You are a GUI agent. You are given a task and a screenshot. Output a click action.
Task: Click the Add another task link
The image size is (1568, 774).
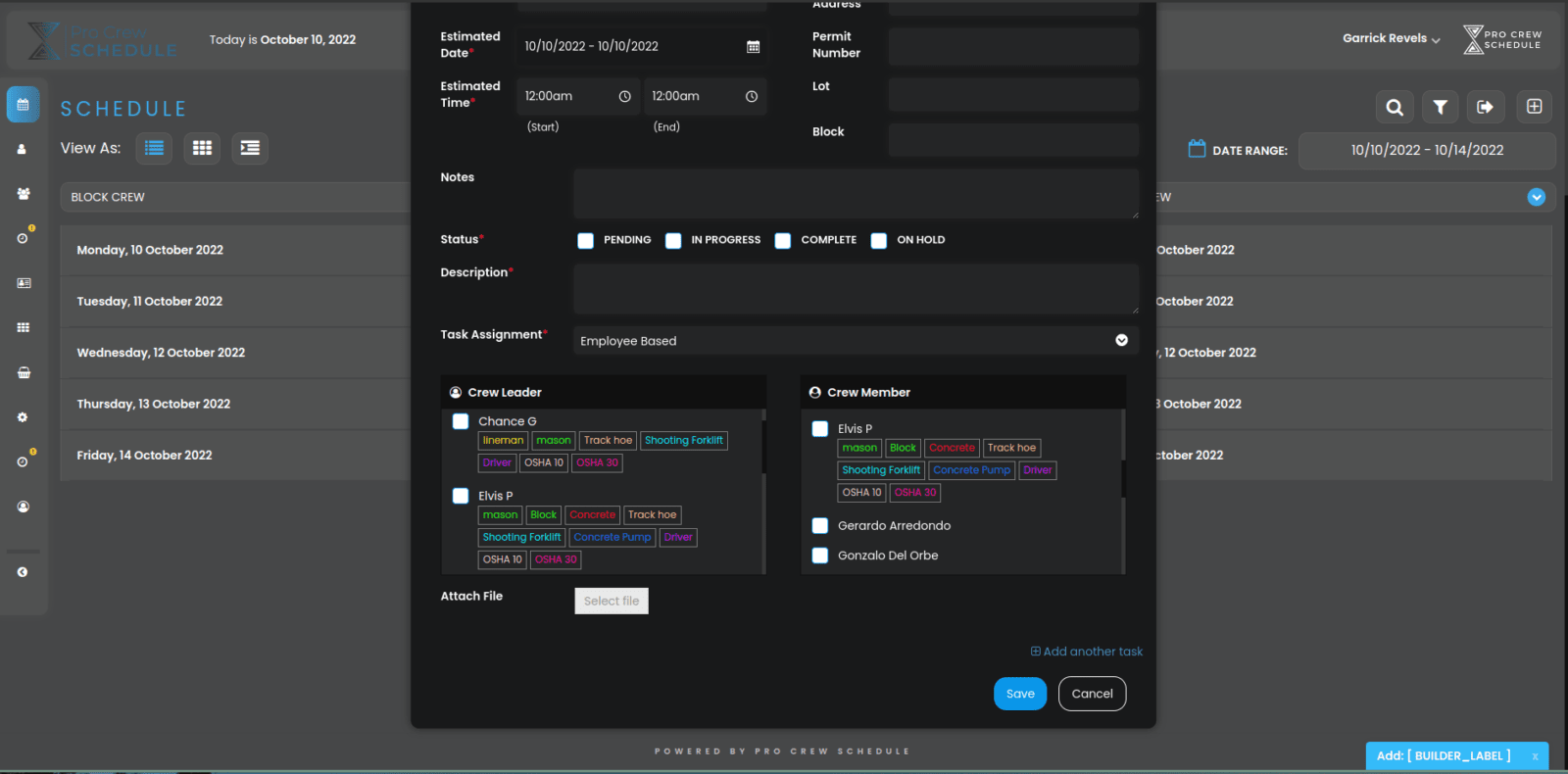pos(1087,652)
